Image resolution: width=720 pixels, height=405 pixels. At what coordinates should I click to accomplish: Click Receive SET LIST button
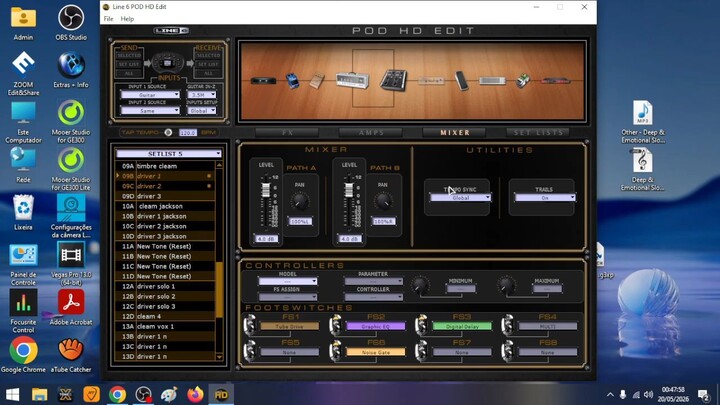click(x=208, y=64)
